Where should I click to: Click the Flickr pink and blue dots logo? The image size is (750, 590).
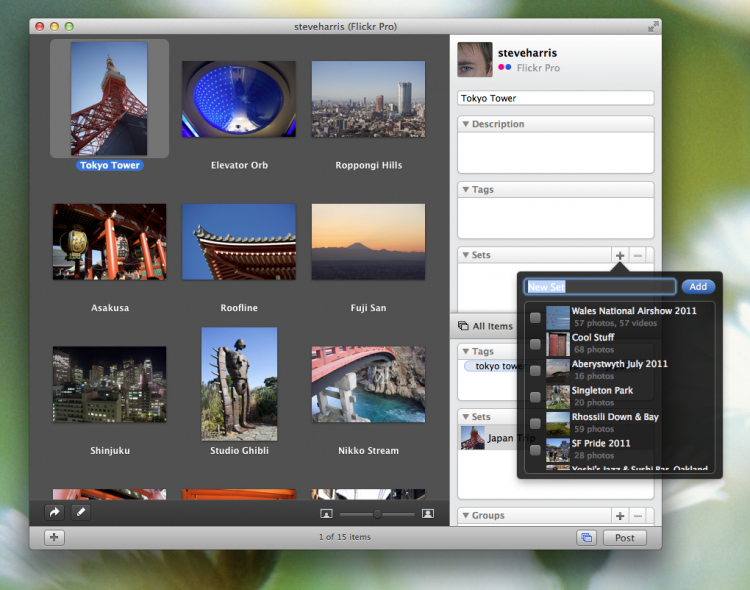505,67
